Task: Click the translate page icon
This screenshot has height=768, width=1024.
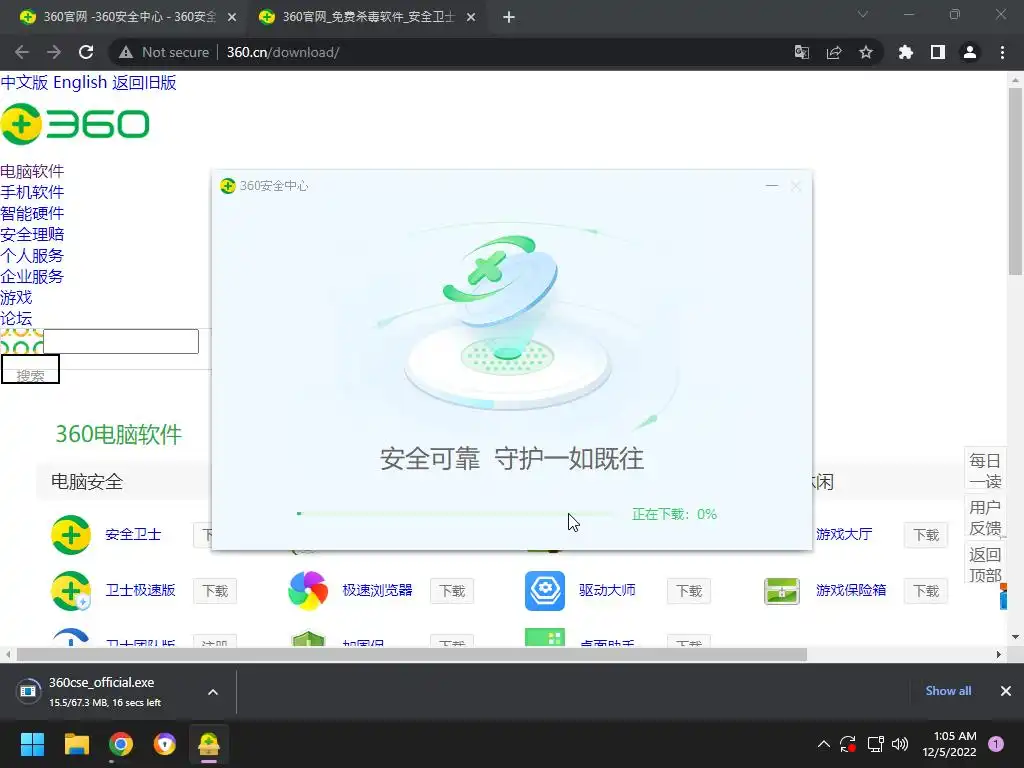Action: pos(801,52)
